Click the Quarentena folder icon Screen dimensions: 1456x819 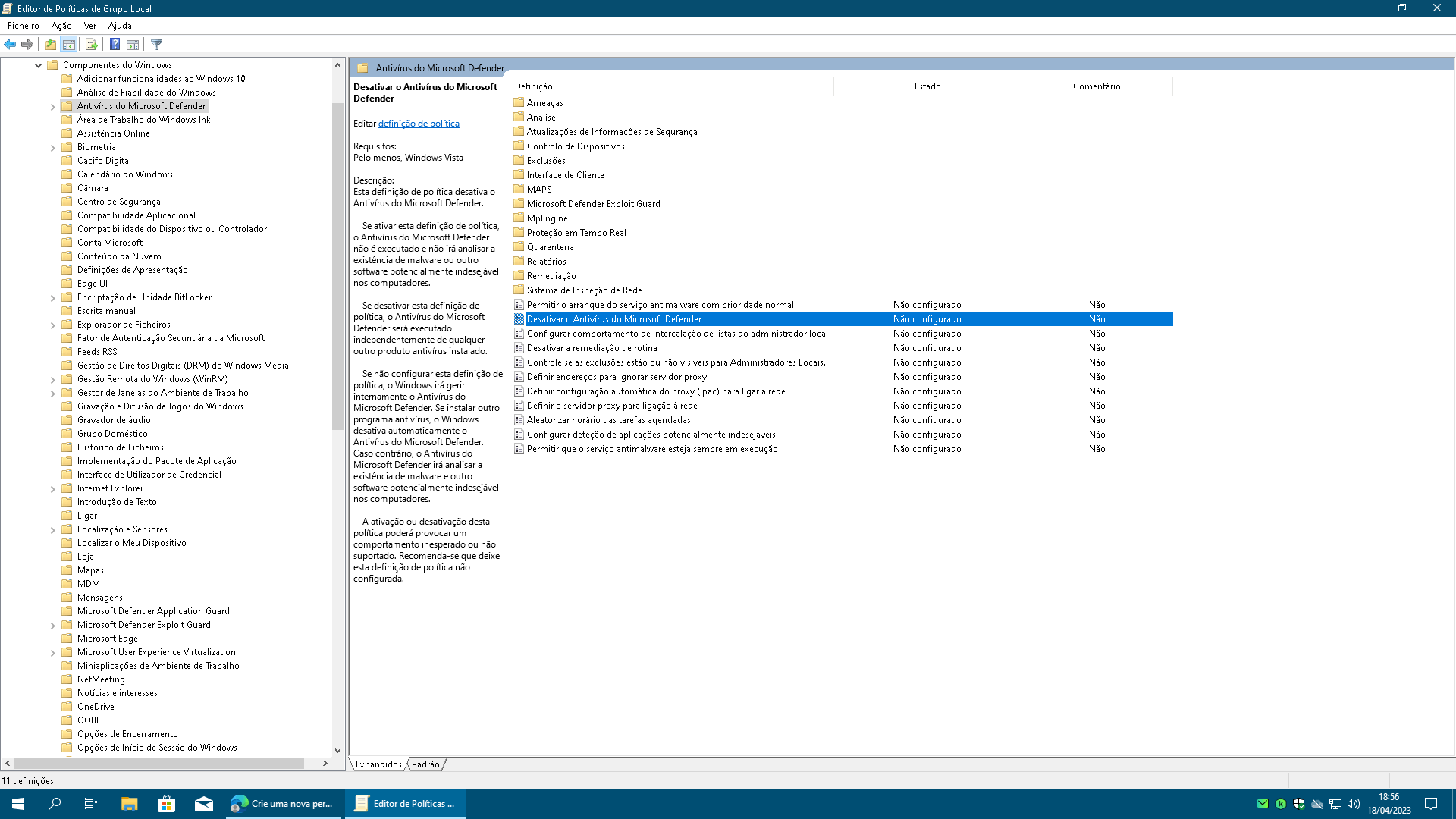coord(519,246)
